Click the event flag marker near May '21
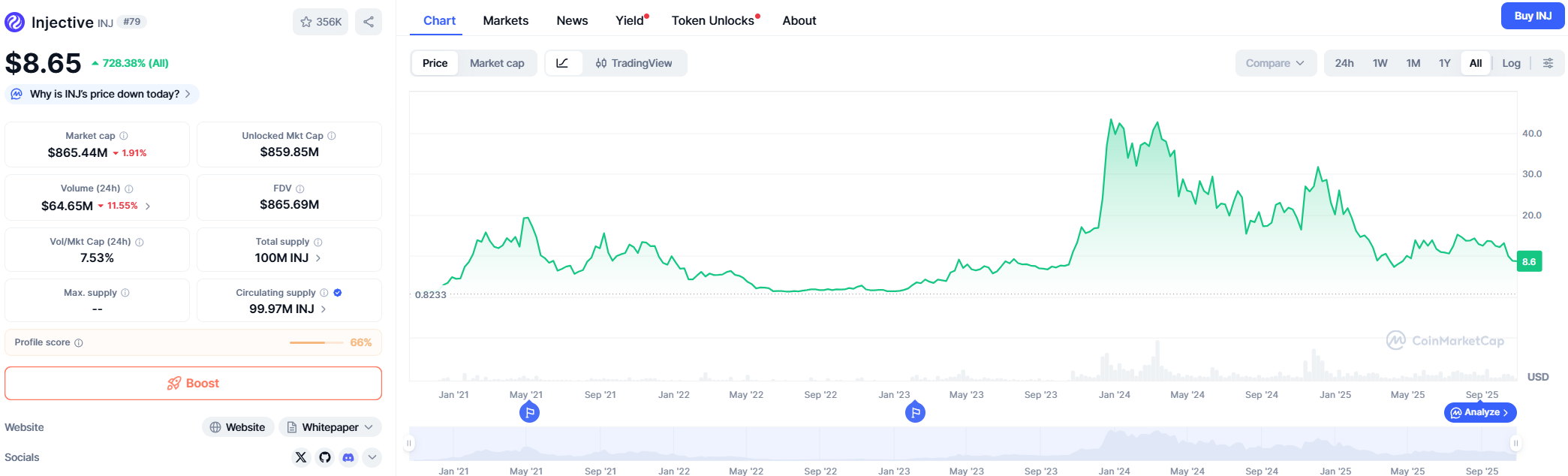1568x476 pixels. pyautogui.click(x=529, y=412)
